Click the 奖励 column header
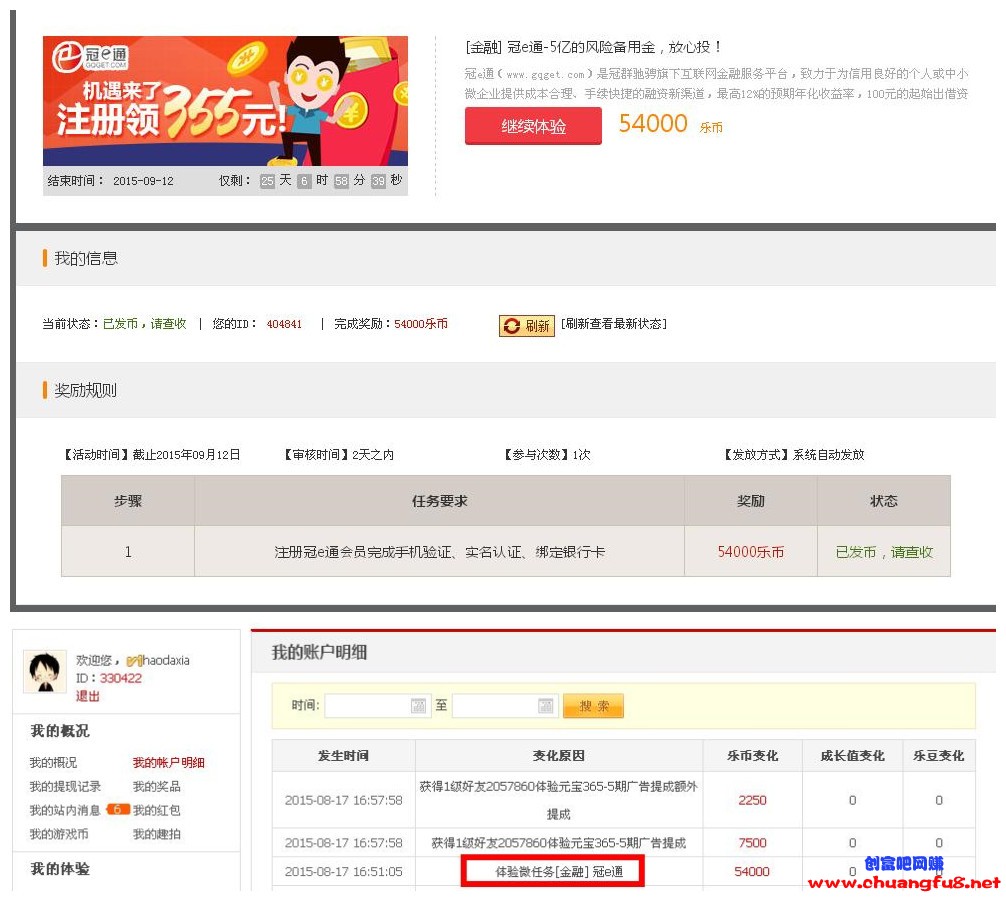The height and width of the screenshot is (901, 1006). [751, 501]
